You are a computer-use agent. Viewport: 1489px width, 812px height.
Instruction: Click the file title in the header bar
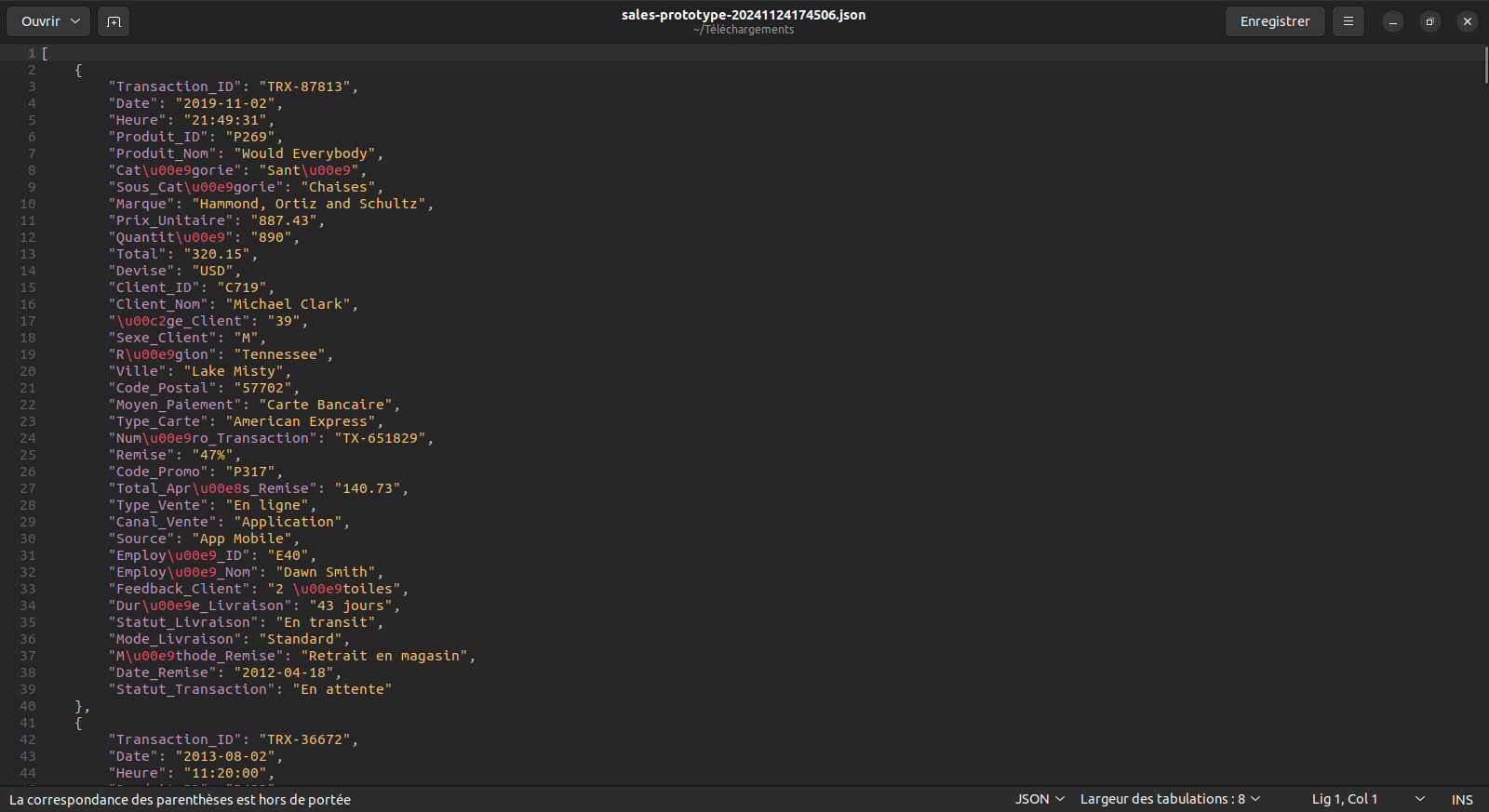coord(743,15)
